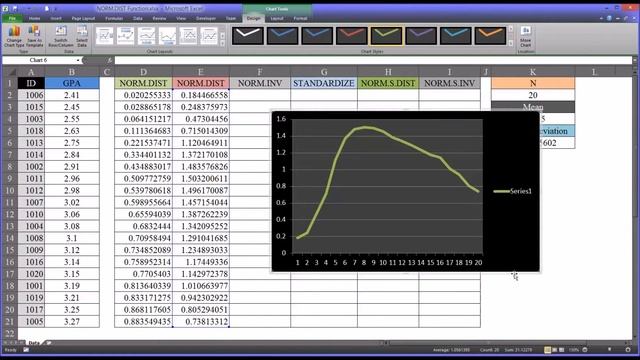
Task: Switch Row/Column of chart data
Action: coord(61,36)
